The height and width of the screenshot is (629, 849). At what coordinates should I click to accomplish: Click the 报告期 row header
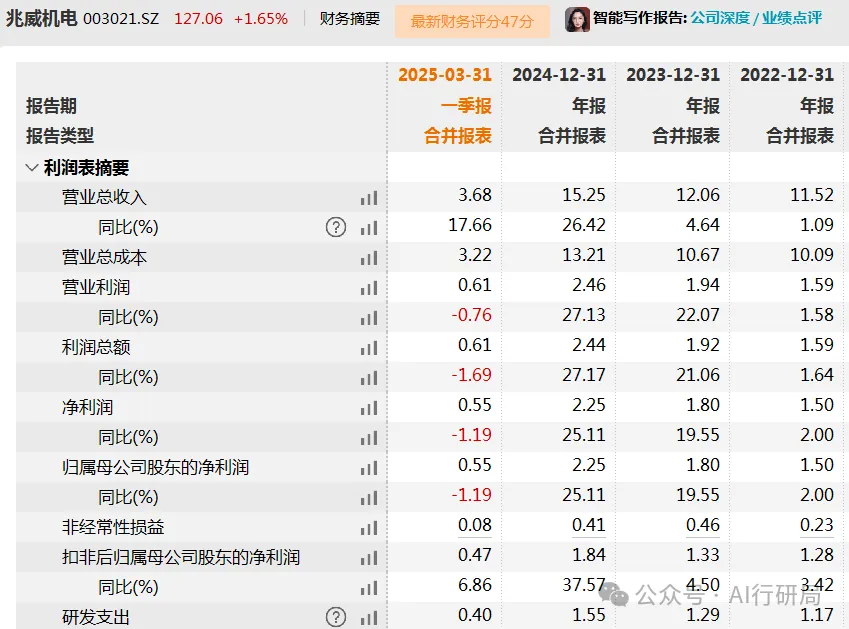(x=51, y=106)
